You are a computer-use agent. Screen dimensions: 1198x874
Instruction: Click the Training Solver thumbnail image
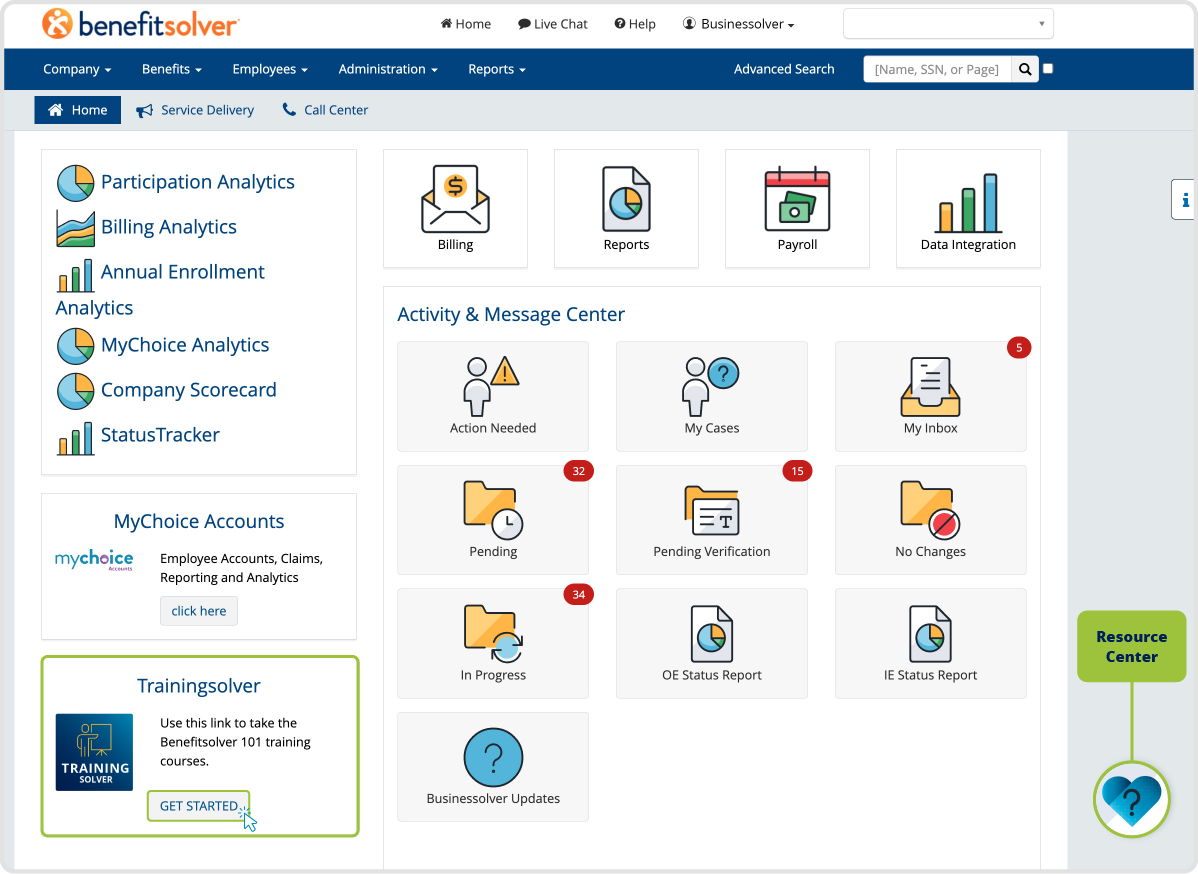(x=94, y=752)
